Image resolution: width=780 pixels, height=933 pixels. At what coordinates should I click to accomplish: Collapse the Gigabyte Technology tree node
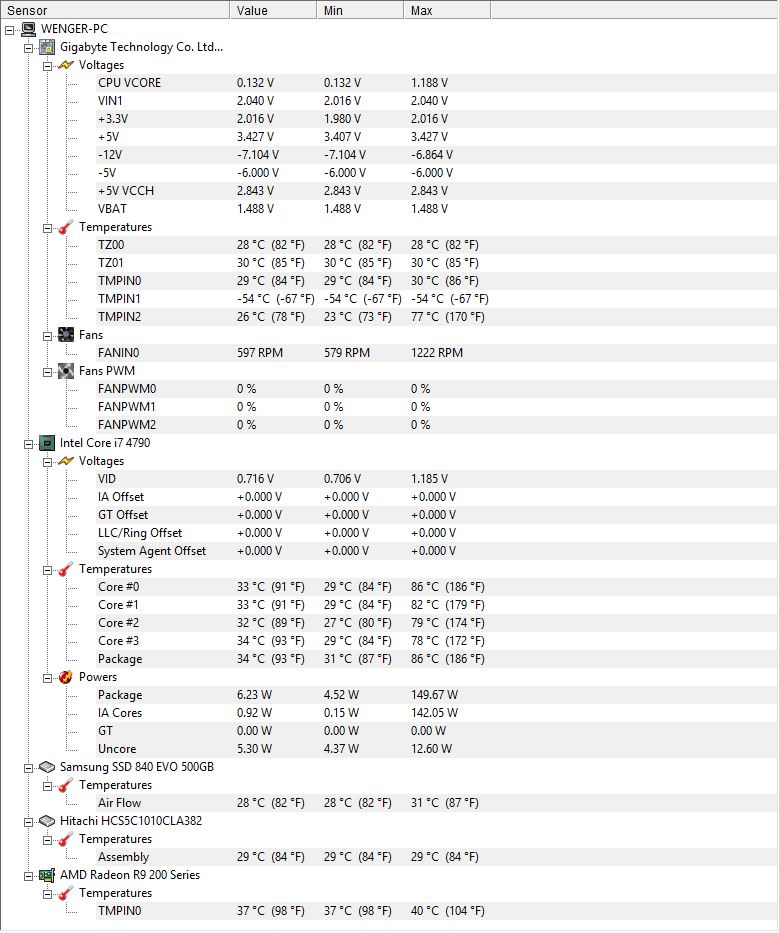pyautogui.click(x=29, y=48)
